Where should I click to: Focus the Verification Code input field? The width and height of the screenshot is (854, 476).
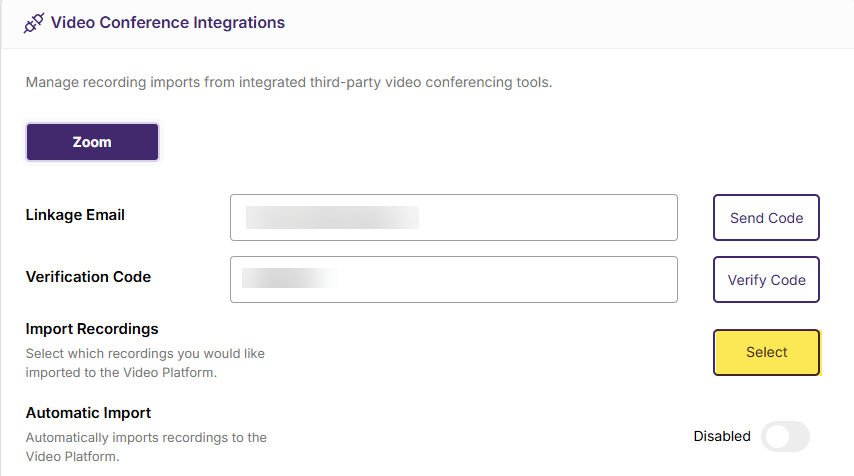pos(454,279)
